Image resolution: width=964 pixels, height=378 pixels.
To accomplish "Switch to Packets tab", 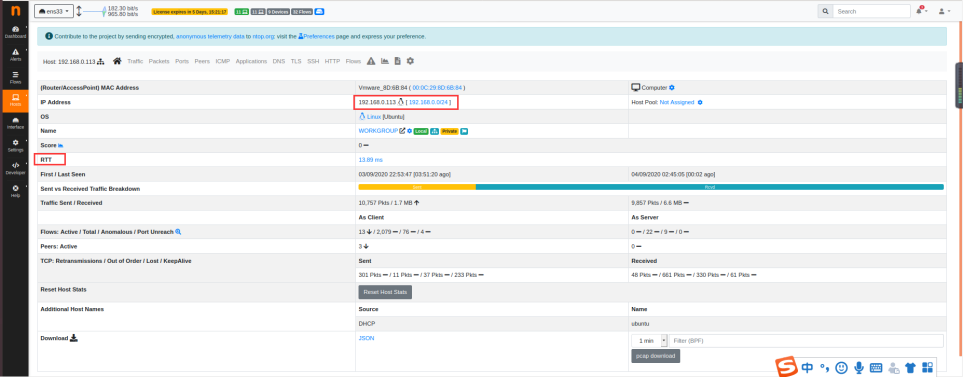I will tap(159, 61).
